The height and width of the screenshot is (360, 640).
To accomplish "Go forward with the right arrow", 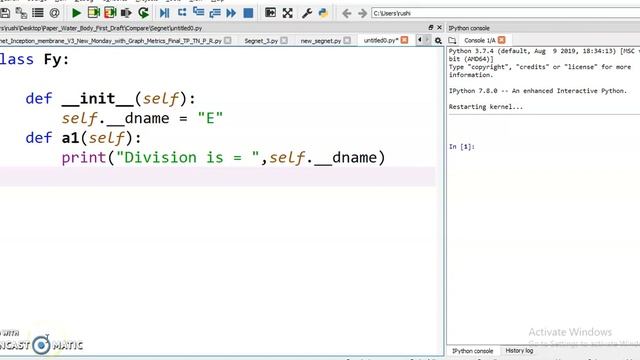I will (x=362, y=13).
